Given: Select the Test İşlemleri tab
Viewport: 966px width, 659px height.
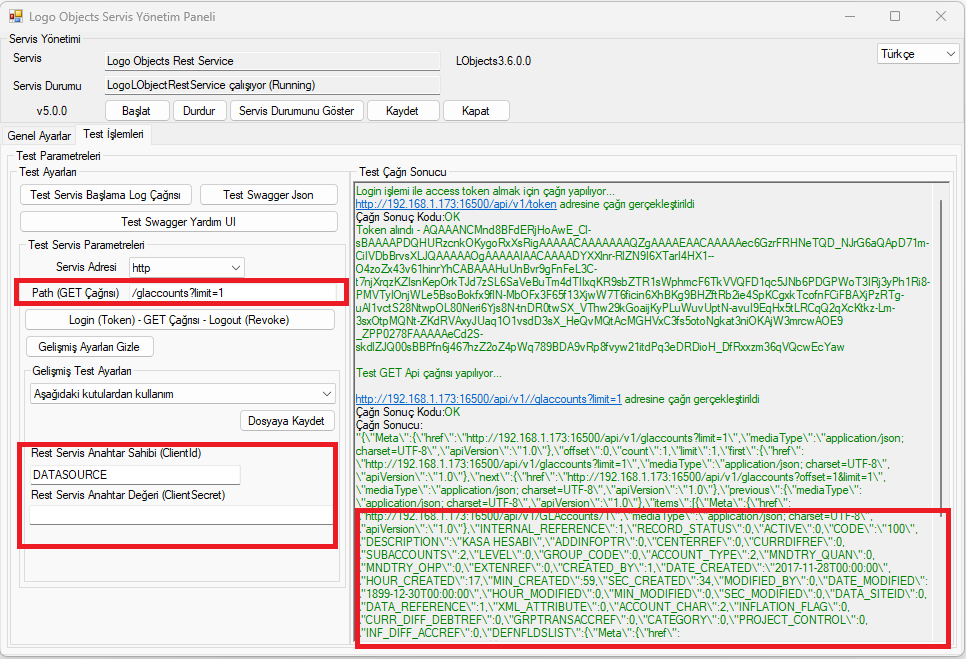Looking at the screenshot, I should [113, 134].
